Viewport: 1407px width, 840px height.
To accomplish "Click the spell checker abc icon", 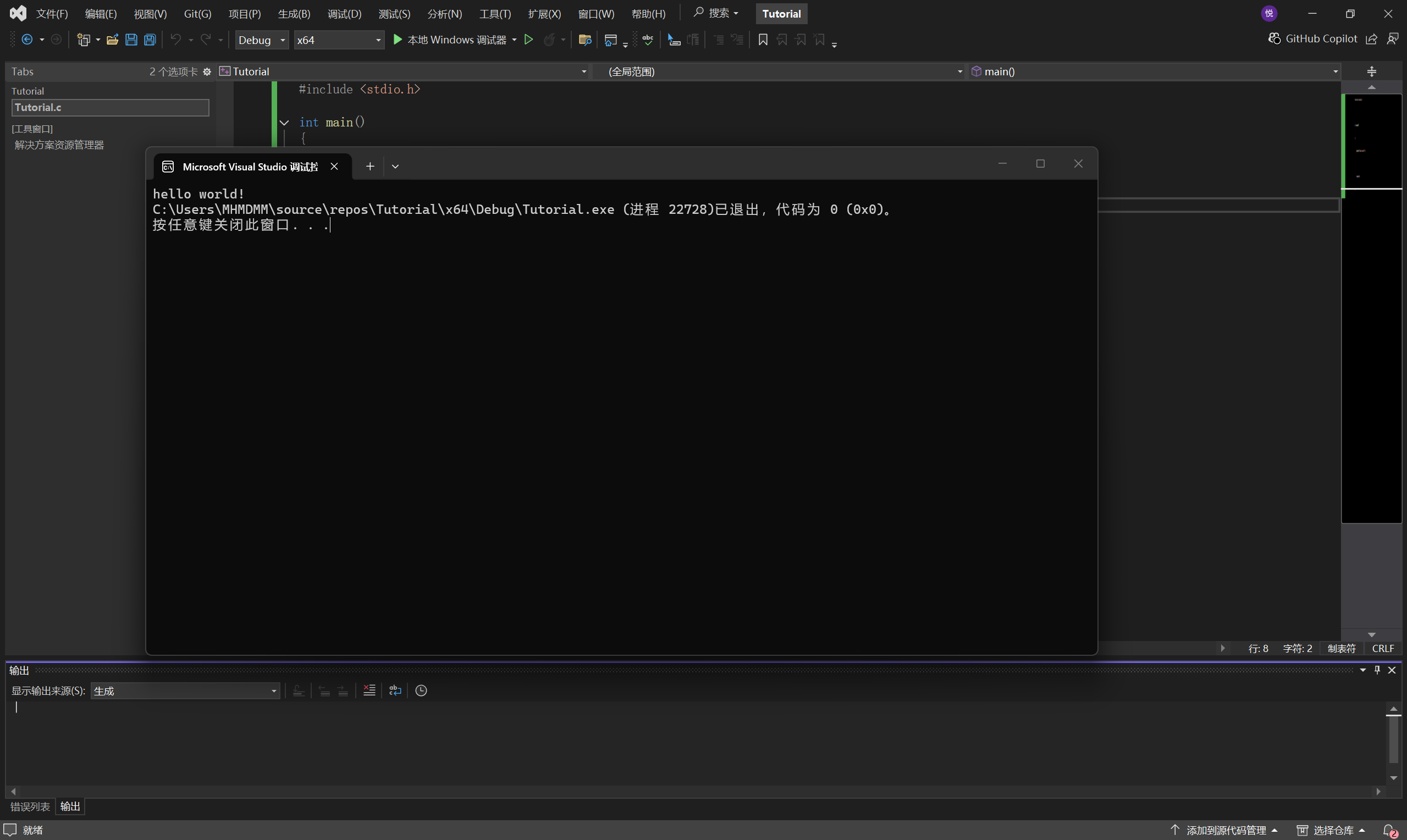I will coord(648,40).
